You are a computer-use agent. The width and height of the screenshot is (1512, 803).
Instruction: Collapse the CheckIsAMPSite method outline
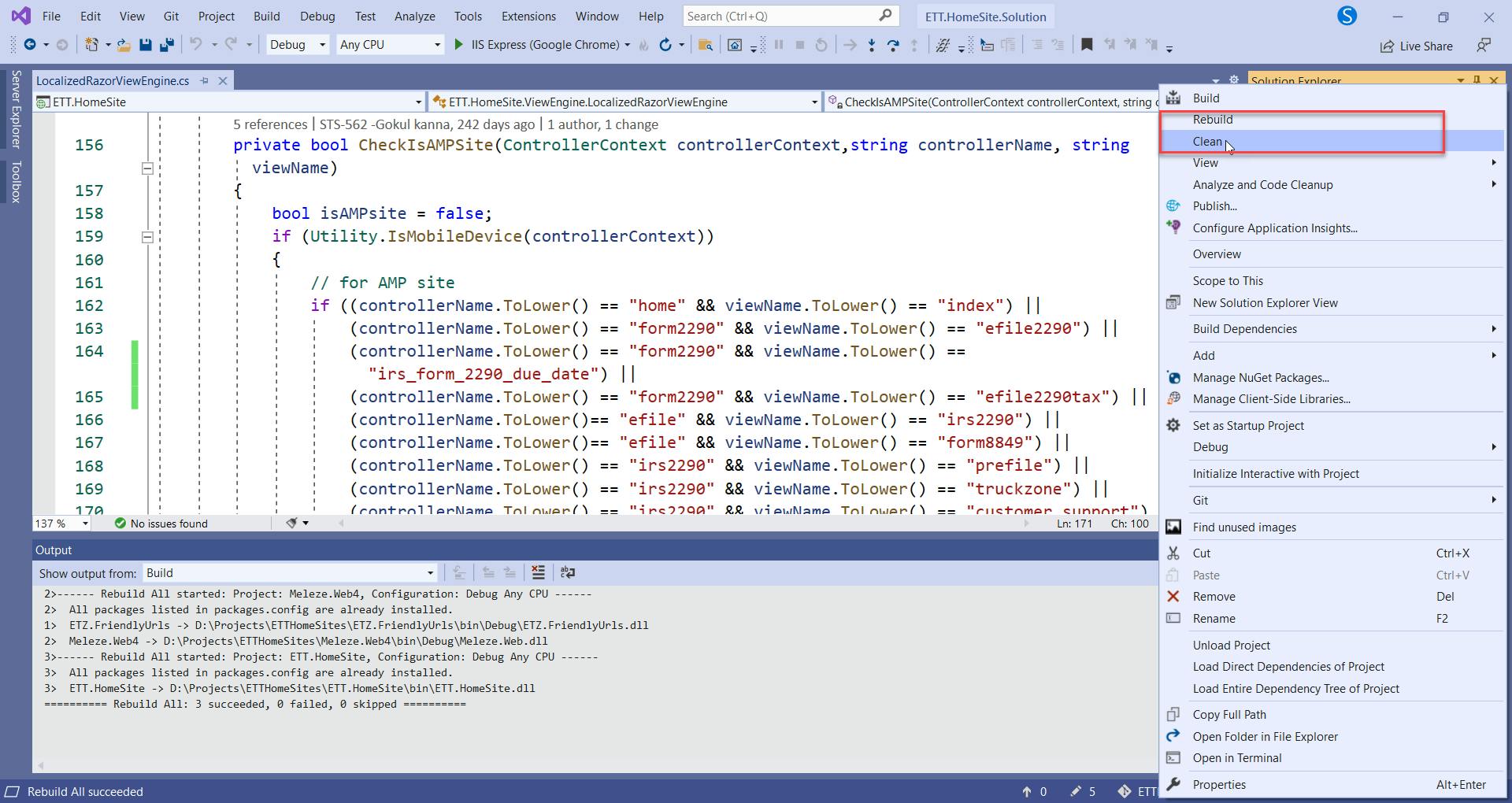click(x=147, y=168)
